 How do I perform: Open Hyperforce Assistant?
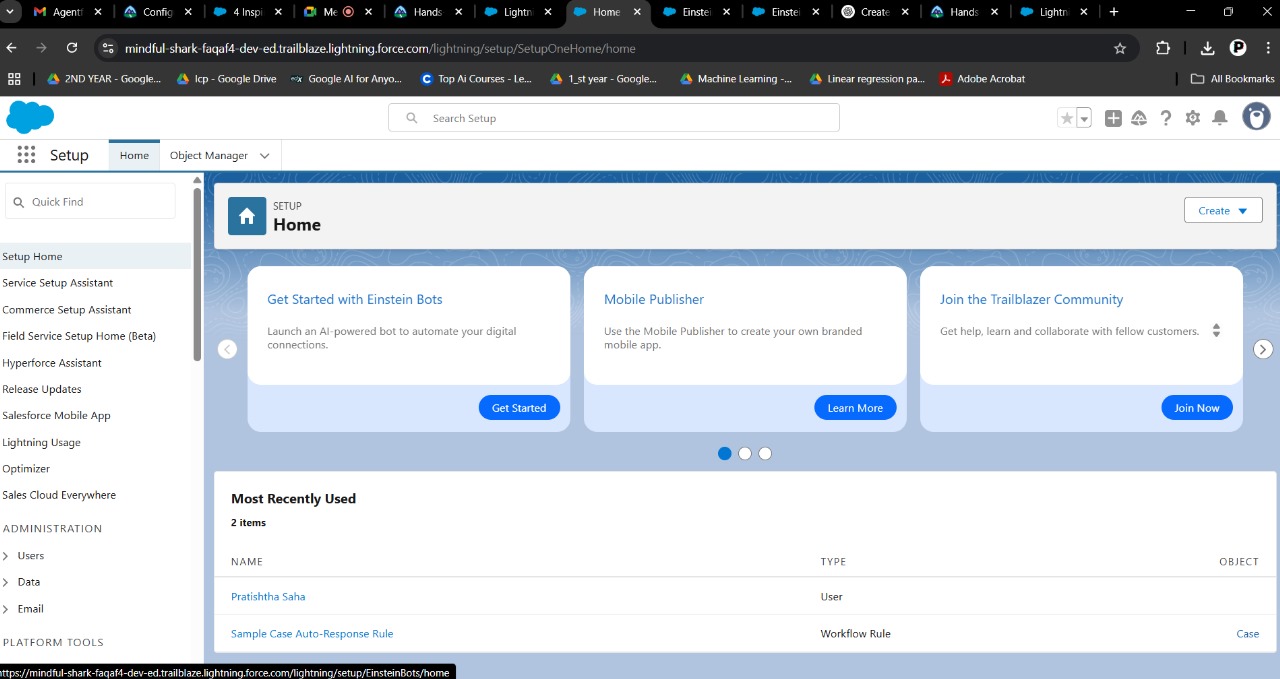(x=52, y=363)
